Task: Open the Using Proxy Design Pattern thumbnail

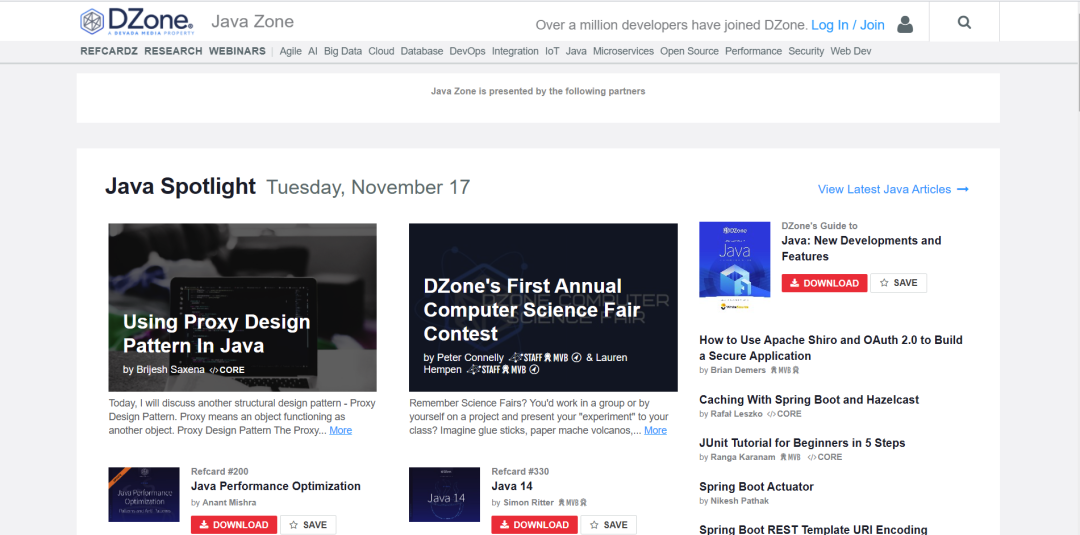Action: [x=242, y=307]
